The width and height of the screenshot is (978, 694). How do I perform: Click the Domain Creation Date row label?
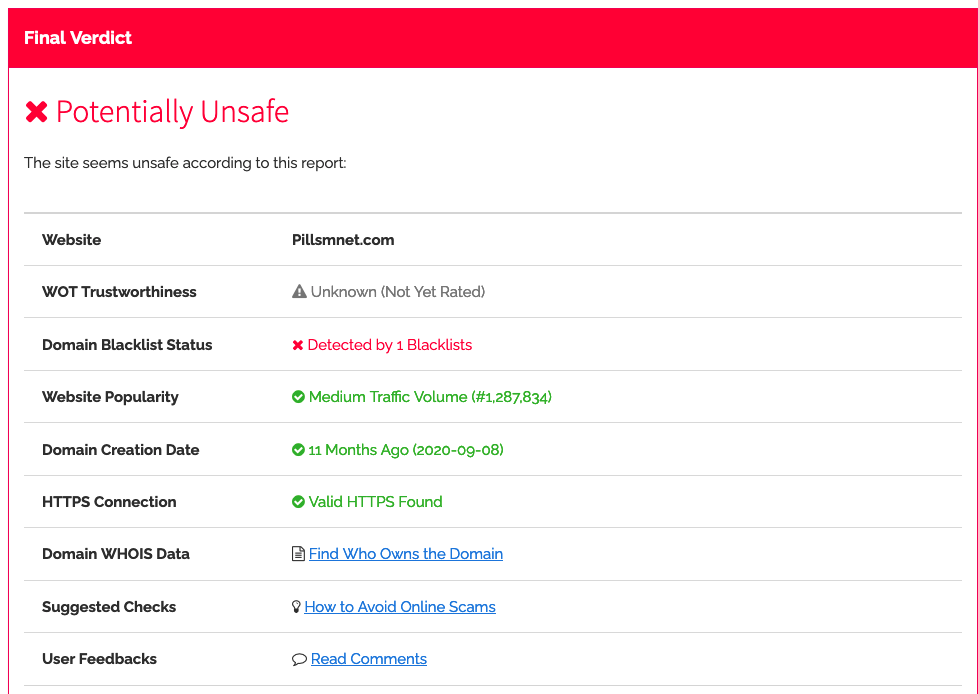(x=120, y=450)
